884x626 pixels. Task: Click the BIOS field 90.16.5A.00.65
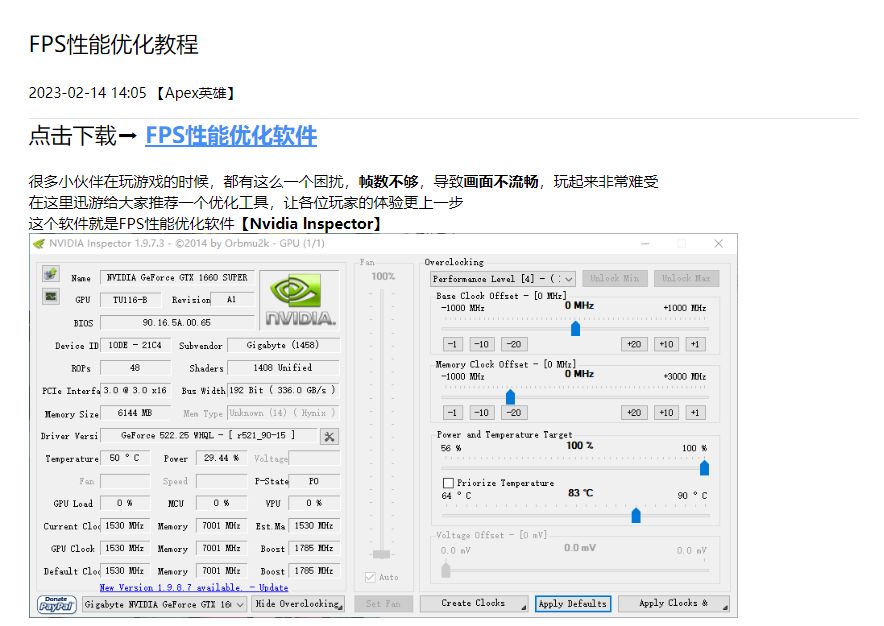click(177, 323)
